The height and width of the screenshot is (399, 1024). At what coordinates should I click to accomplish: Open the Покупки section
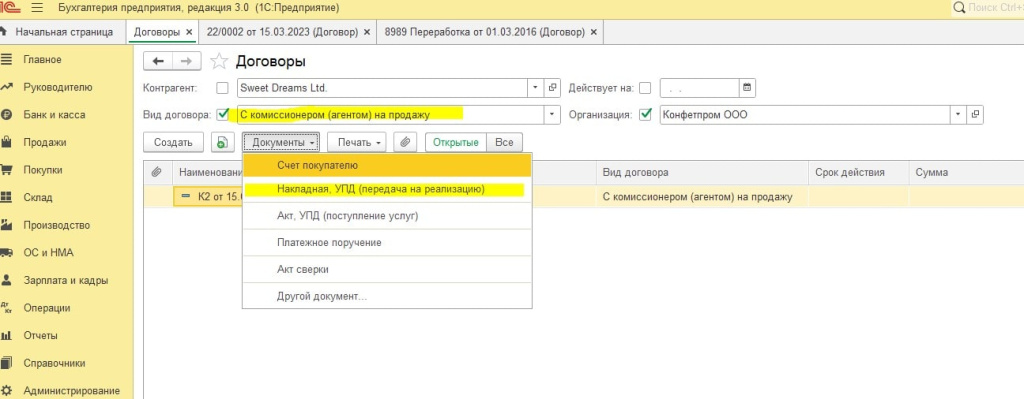pos(42,170)
